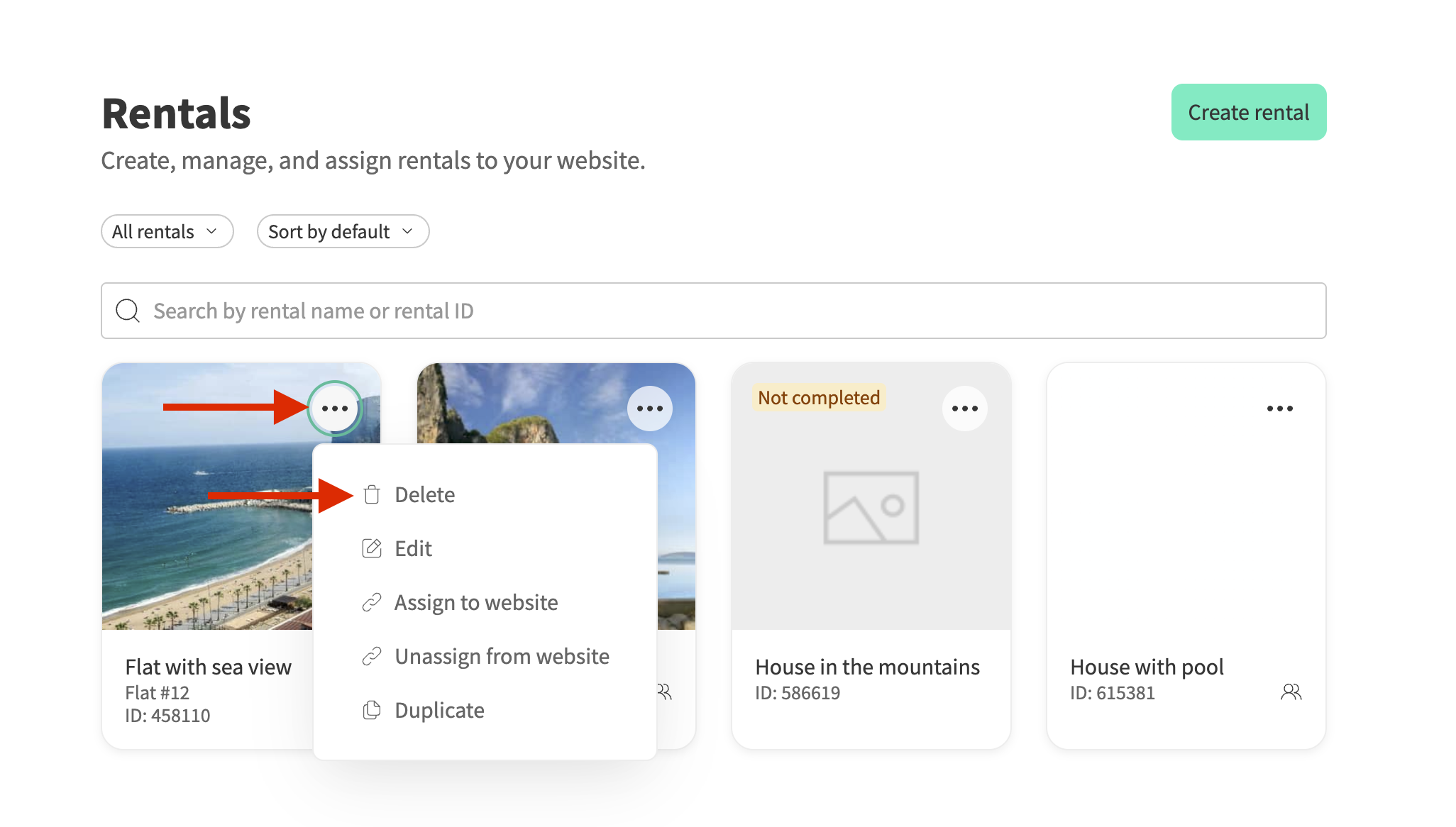This screenshot has height=827, width=1456.
Task: Click the copy icon beside Duplicate
Action: [372, 710]
